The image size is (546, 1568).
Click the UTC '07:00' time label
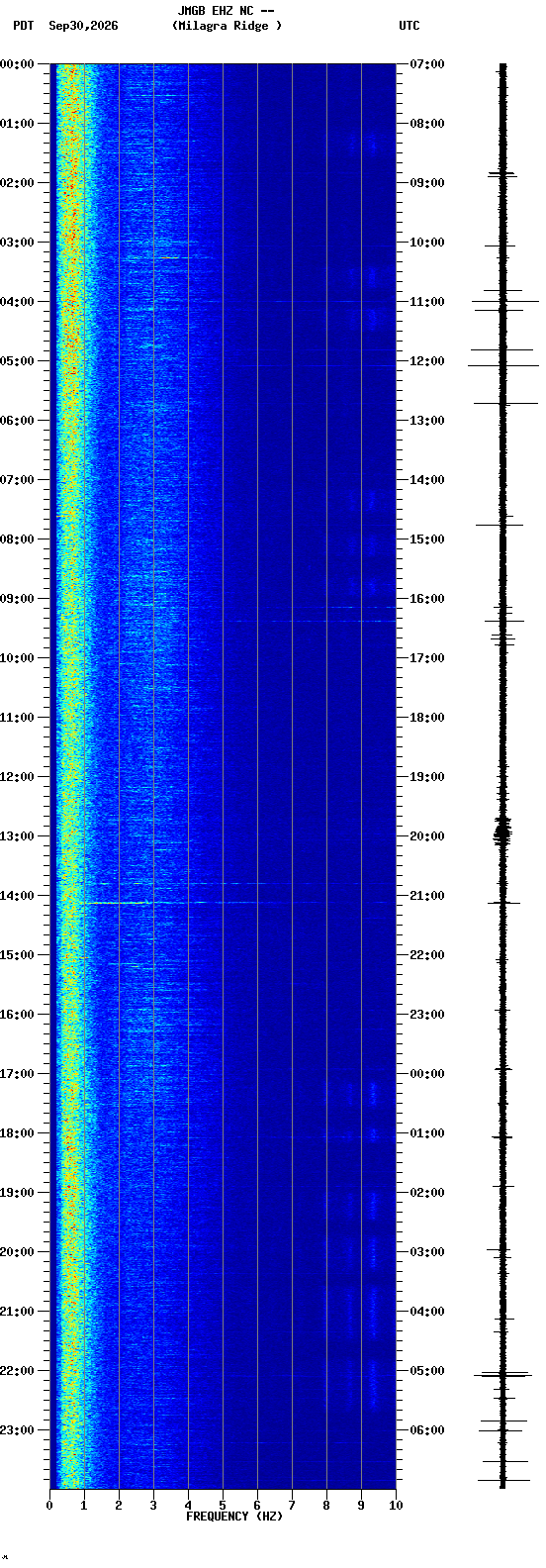(427, 64)
